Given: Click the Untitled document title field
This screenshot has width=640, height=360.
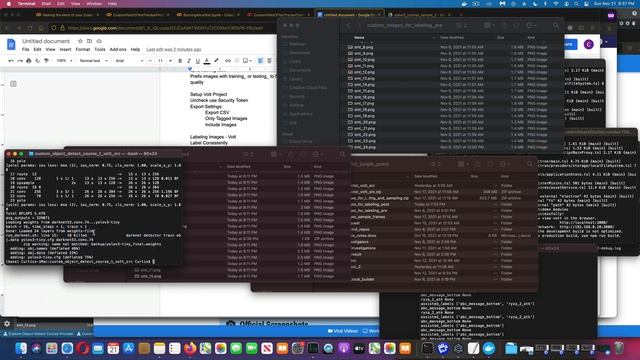Looking at the screenshot, I should pos(46,41).
